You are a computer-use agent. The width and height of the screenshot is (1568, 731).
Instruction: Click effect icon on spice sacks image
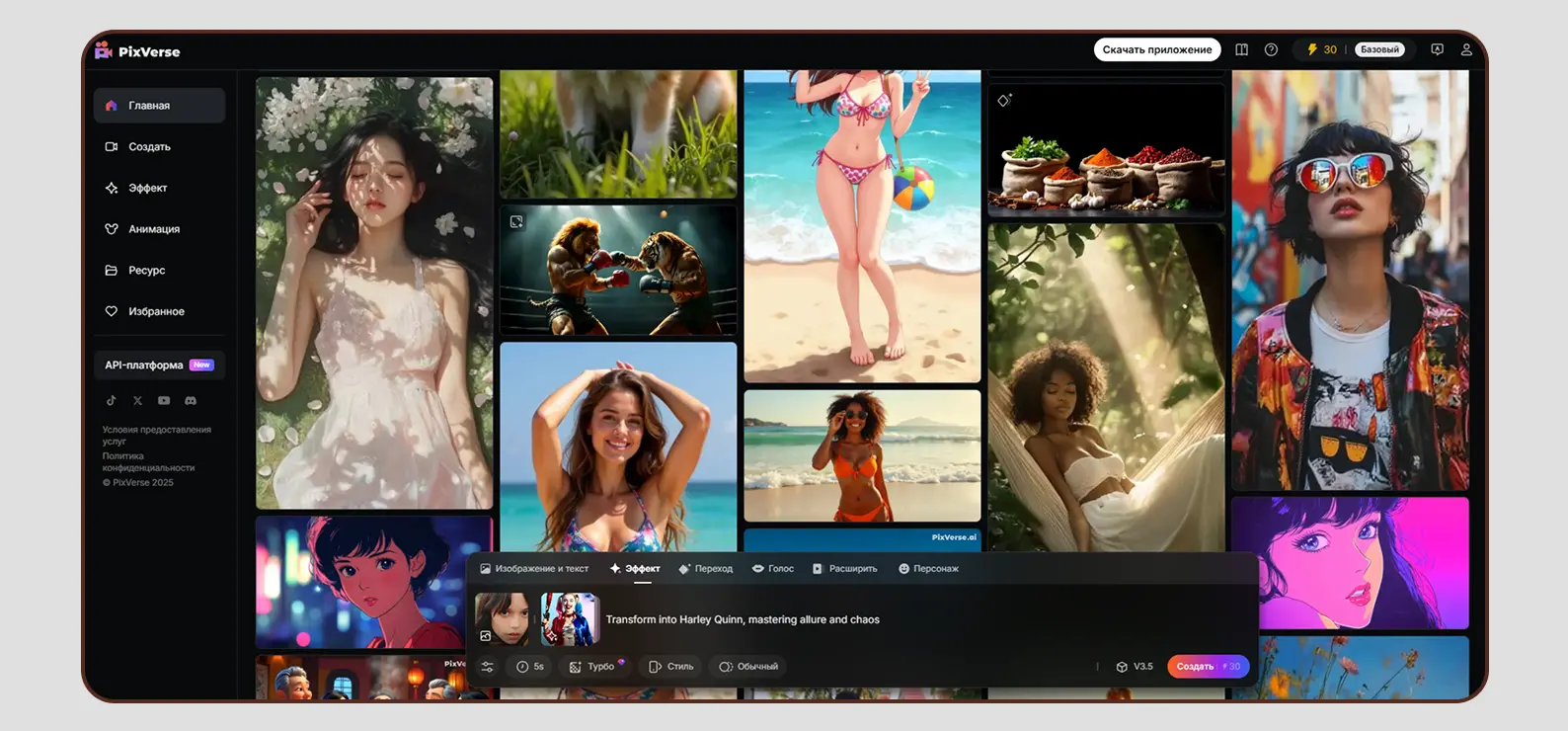point(1004,100)
